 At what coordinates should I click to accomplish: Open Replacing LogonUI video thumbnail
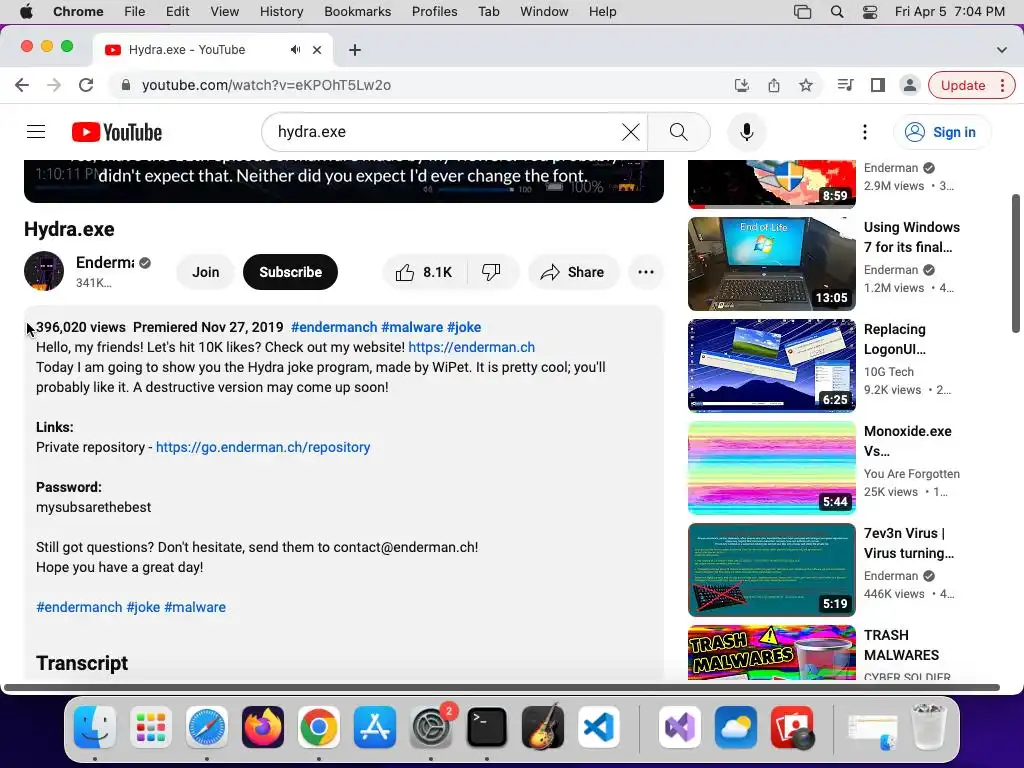click(771, 366)
